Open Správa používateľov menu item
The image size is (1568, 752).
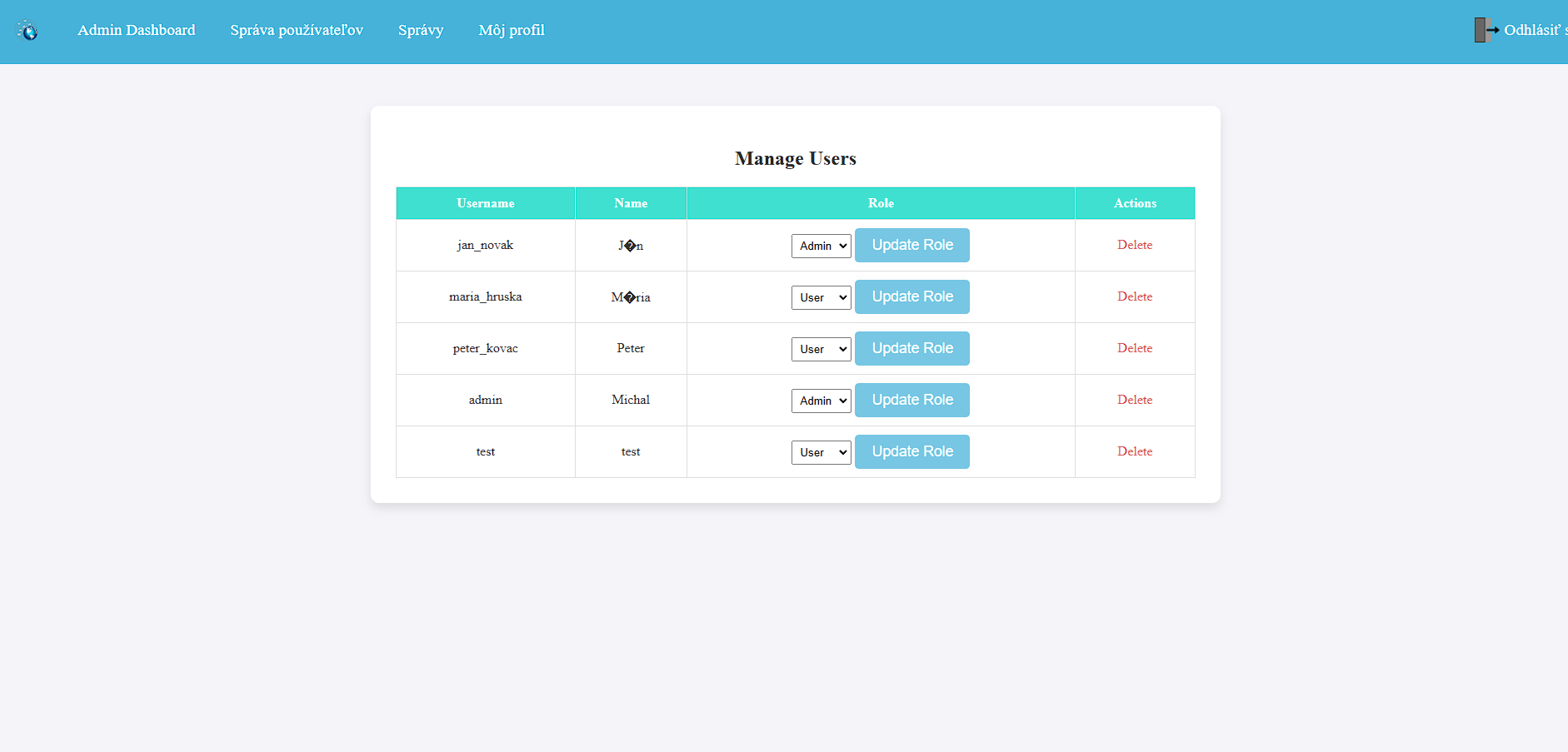[297, 30]
